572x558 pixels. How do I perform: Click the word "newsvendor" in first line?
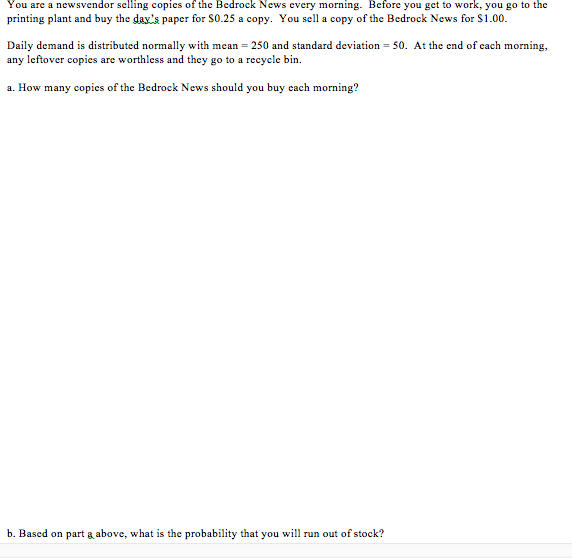pos(85,5)
